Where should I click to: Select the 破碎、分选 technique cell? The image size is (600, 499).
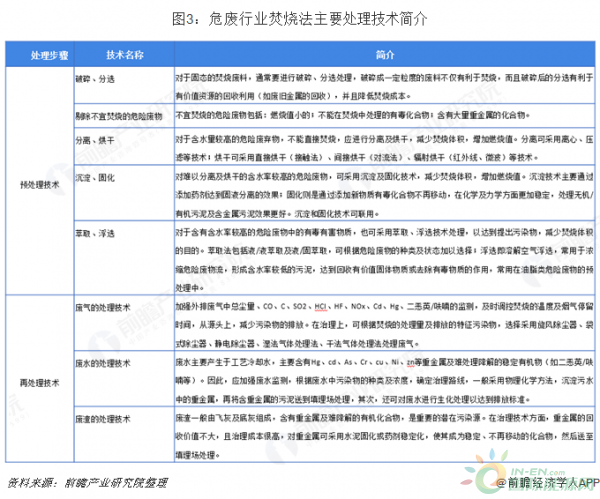click(x=96, y=76)
